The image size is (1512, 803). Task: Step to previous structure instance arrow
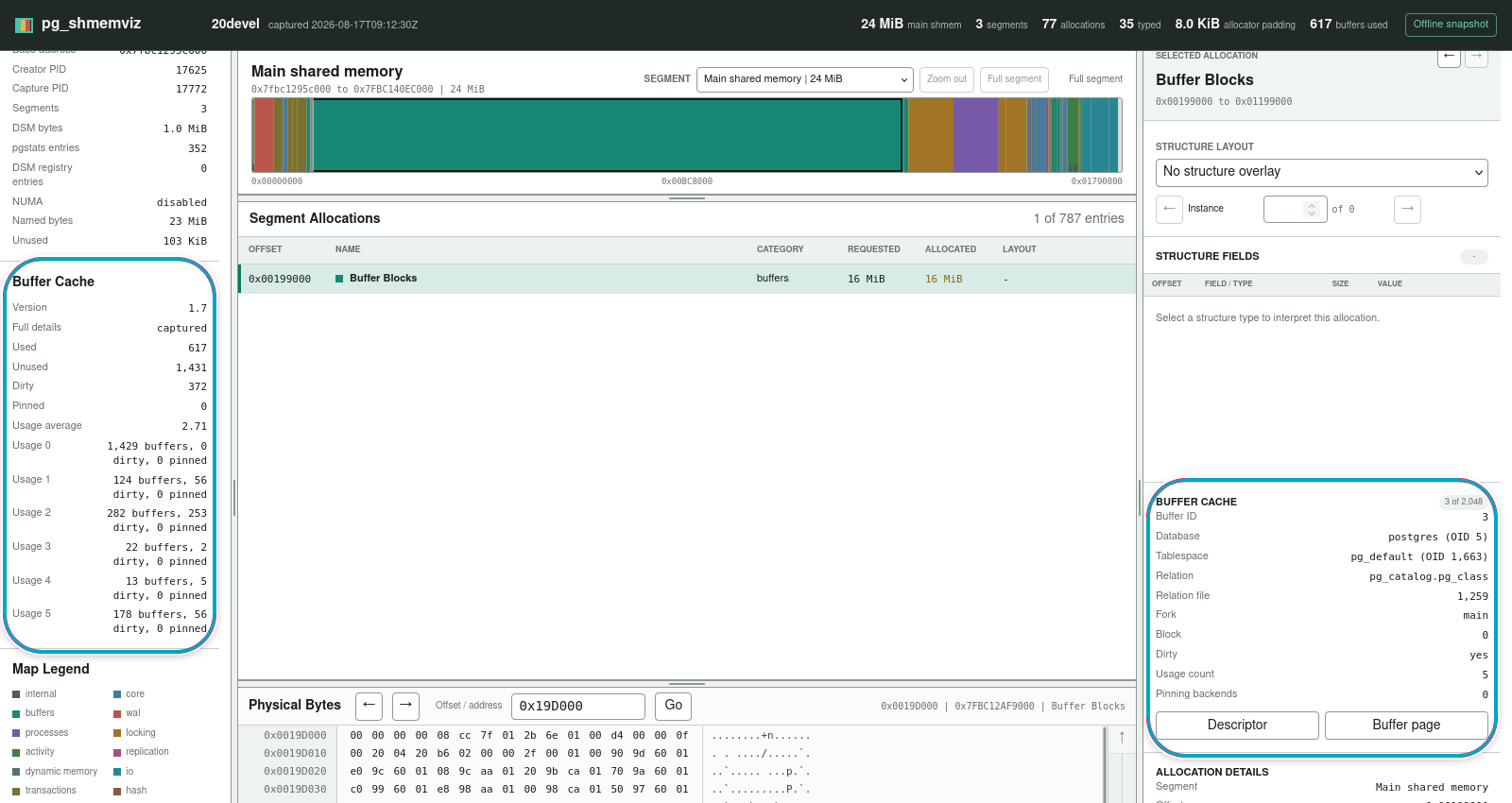[x=1169, y=209]
